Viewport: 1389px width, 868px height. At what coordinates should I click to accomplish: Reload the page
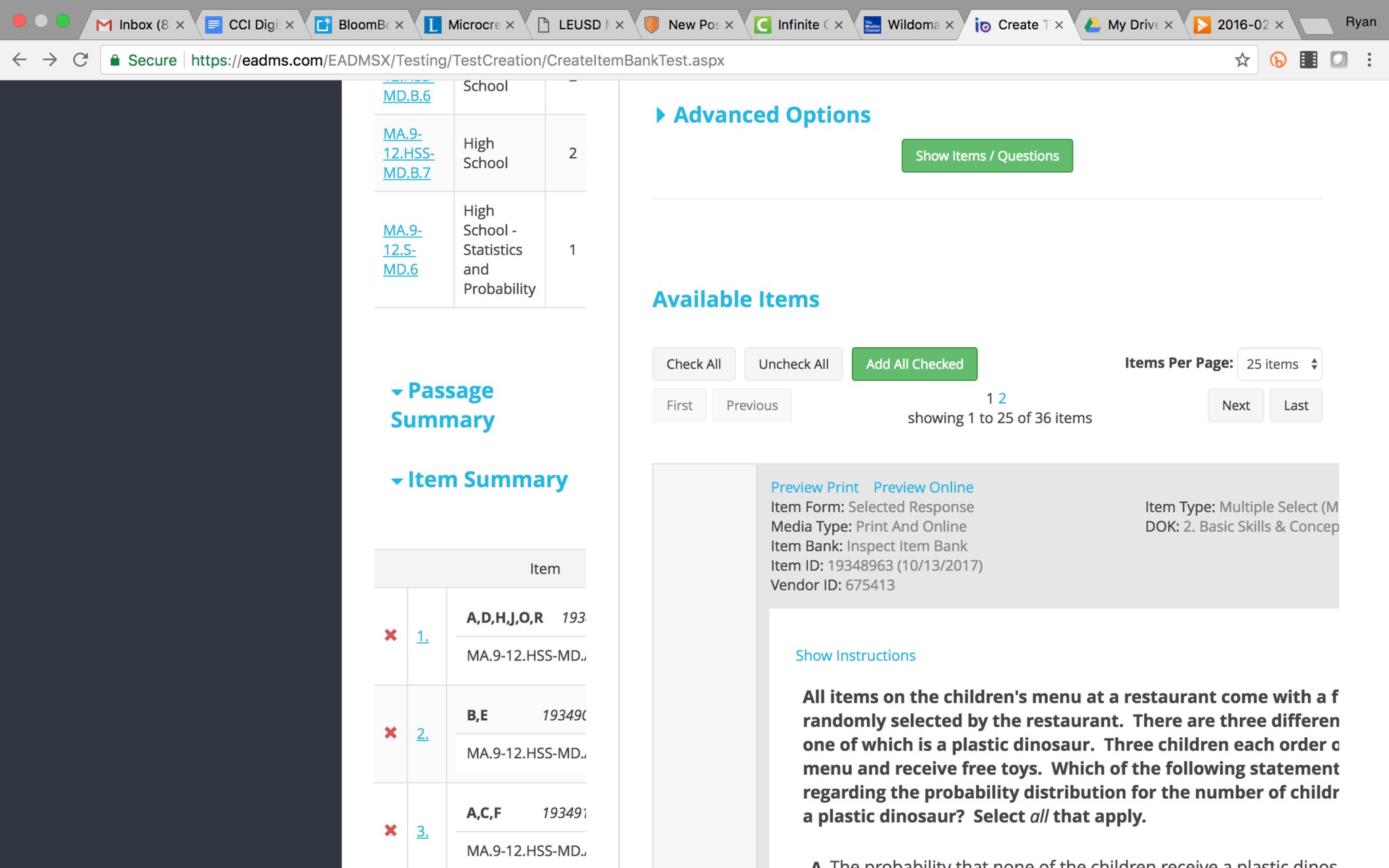click(x=81, y=60)
